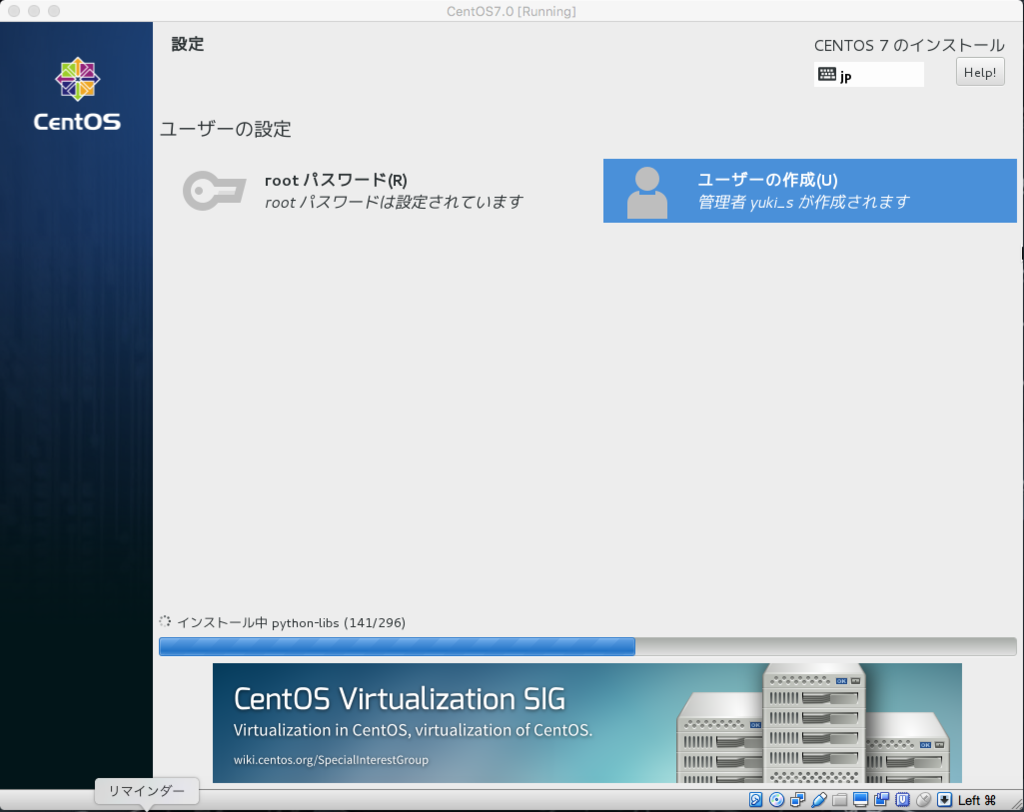Click the 設定 header text
This screenshot has width=1024, height=812.
(187, 44)
